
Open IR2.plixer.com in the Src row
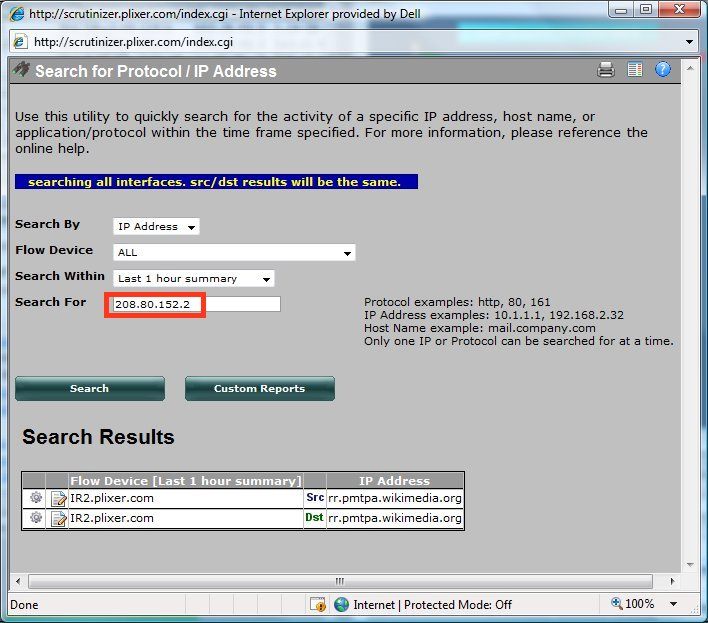pyautogui.click(x=112, y=498)
